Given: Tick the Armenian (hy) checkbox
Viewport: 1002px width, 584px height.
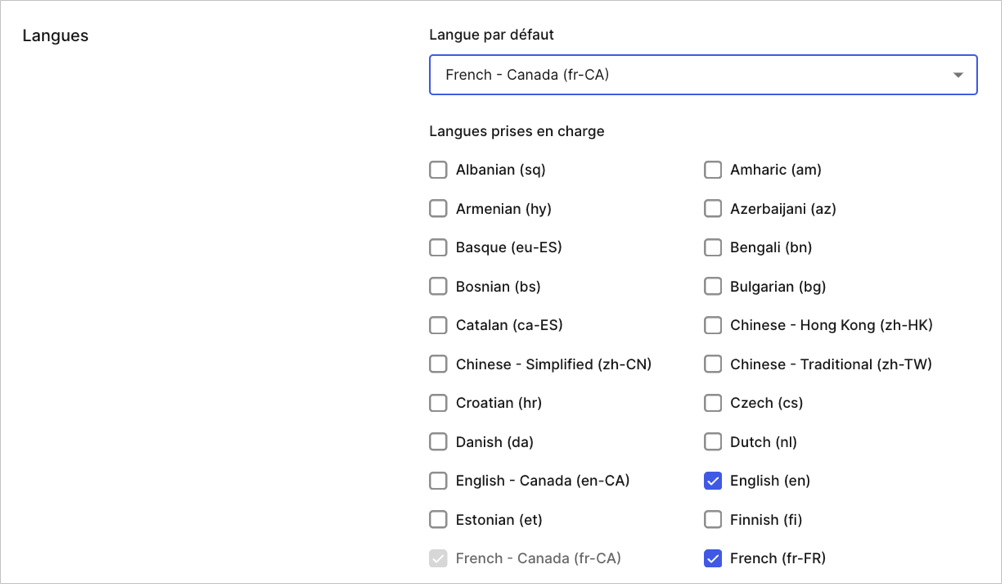Looking at the screenshot, I should 438,209.
